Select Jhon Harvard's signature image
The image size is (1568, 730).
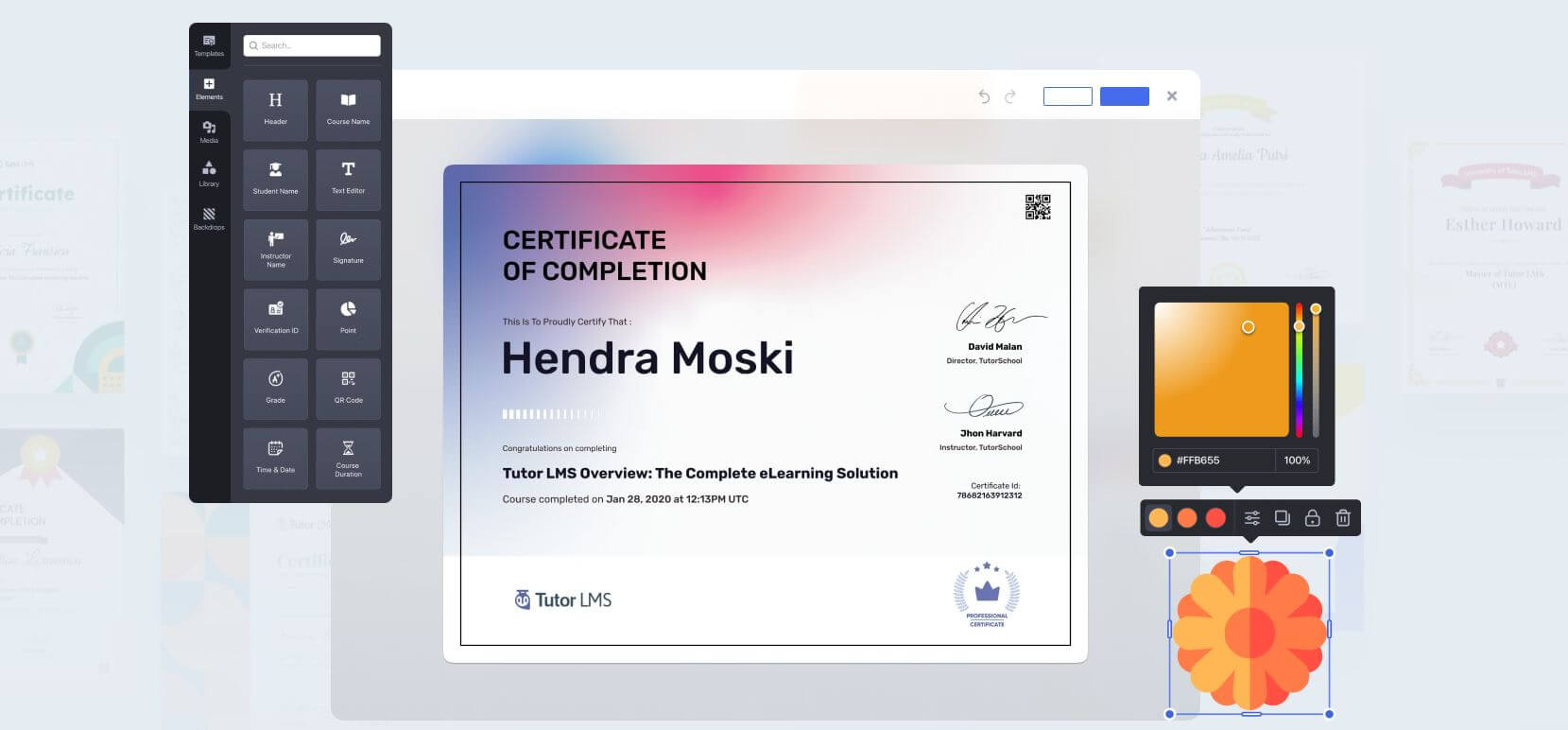click(984, 407)
